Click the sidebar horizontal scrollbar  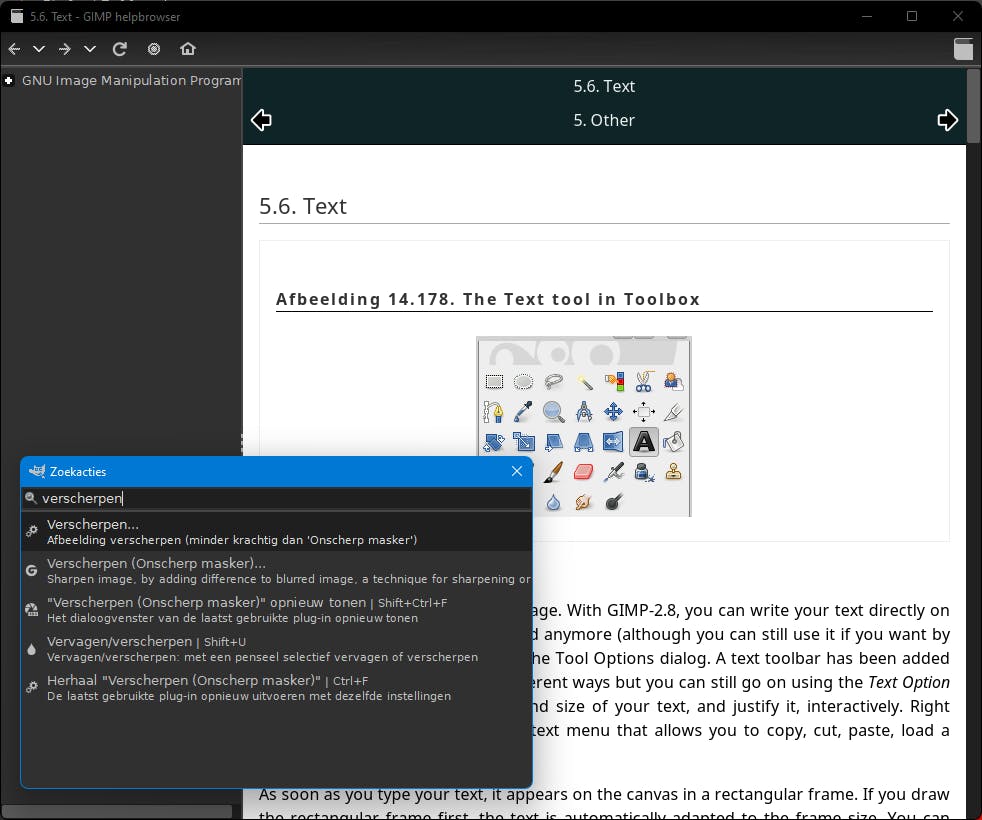[119, 812]
